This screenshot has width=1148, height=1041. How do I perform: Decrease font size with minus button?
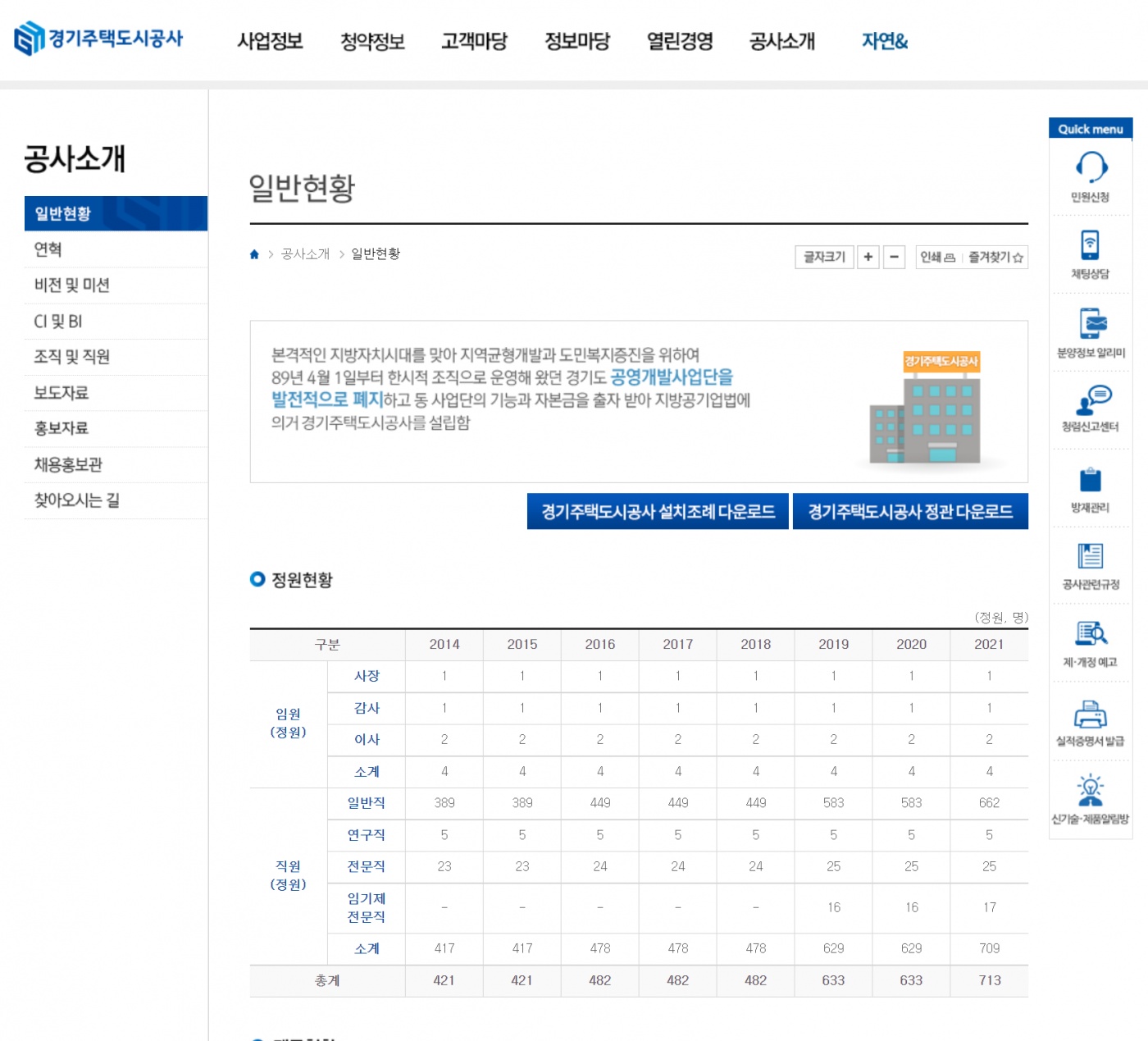[894, 257]
